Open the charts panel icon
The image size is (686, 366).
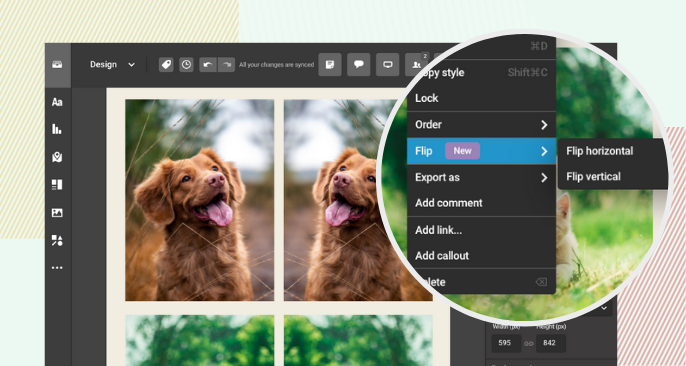coord(57,129)
